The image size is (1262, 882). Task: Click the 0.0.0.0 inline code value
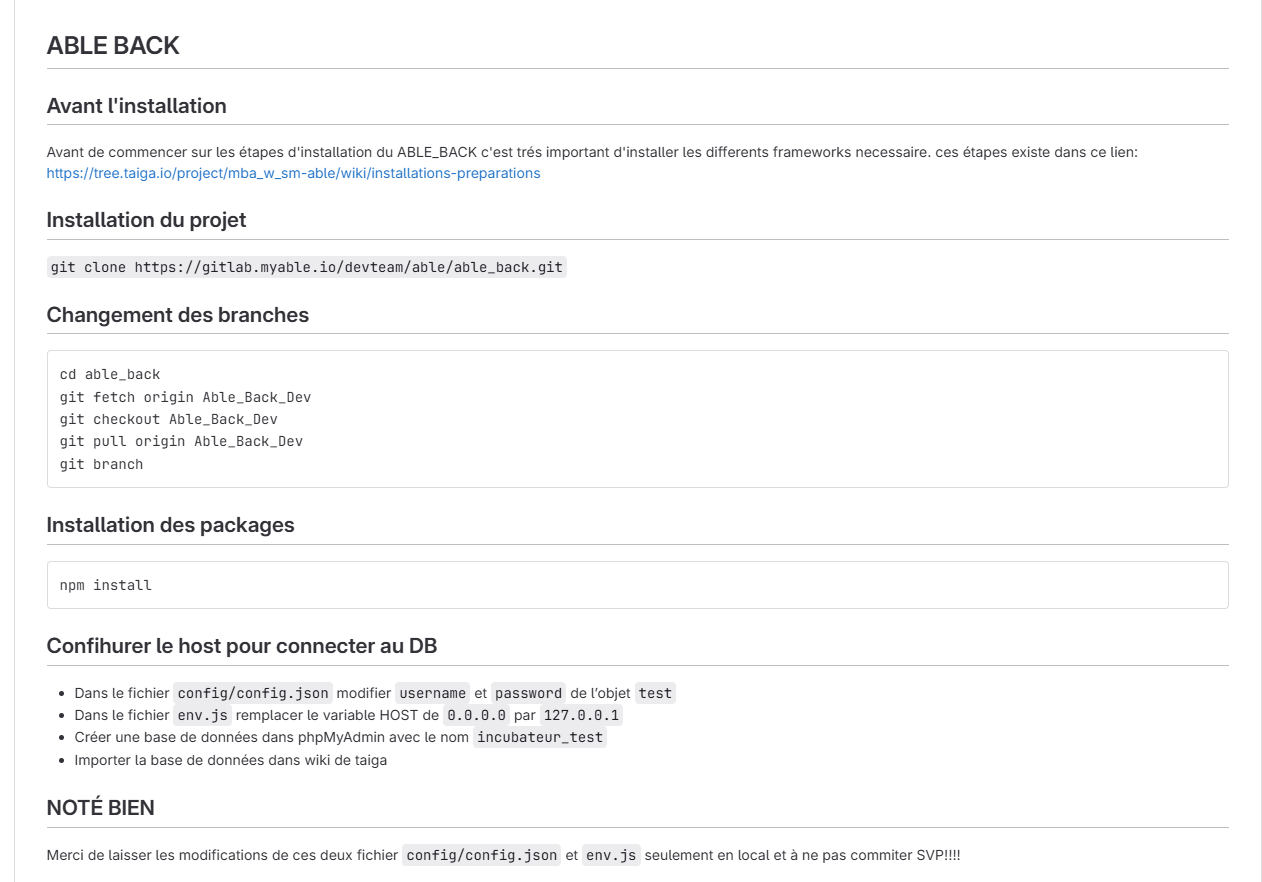click(x=477, y=716)
